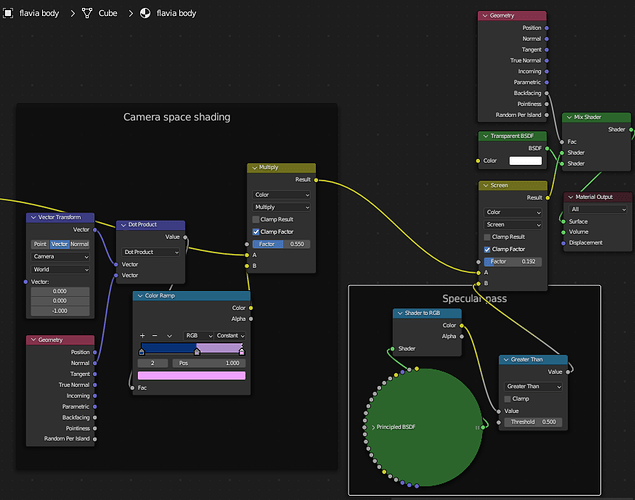Open Camera source space dropdown

[x=60, y=257]
